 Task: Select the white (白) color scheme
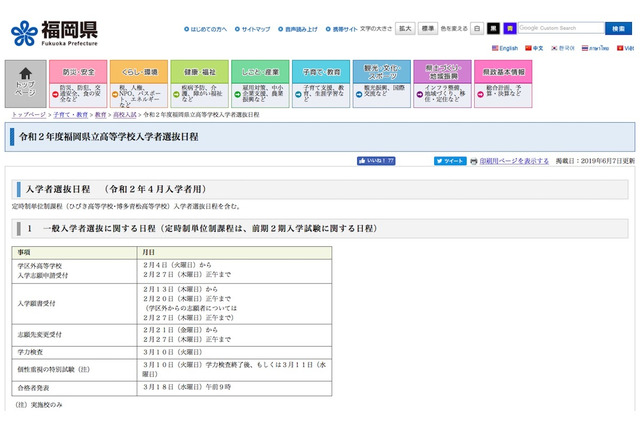click(x=477, y=28)
